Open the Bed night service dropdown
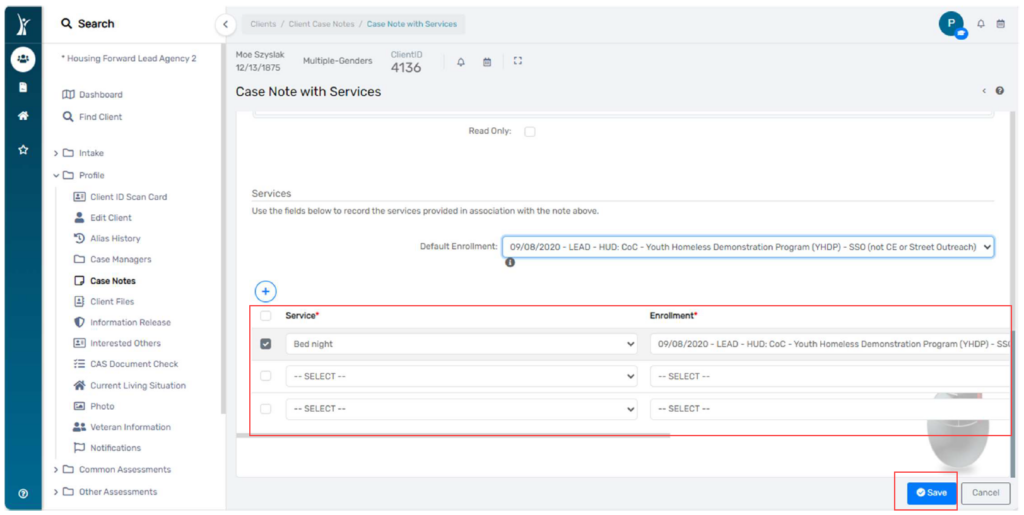 (461, 344)
